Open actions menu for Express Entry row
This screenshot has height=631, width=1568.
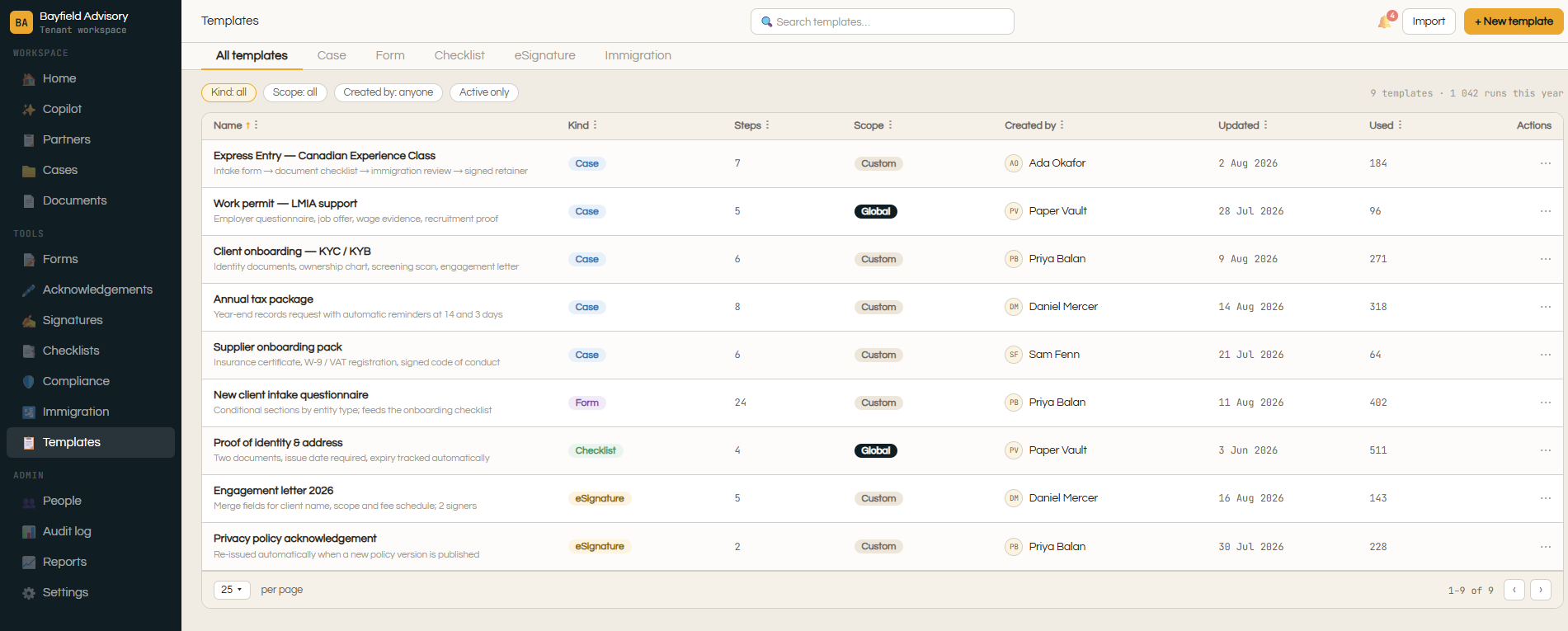pyautogui.click(x=1545, y=163)
